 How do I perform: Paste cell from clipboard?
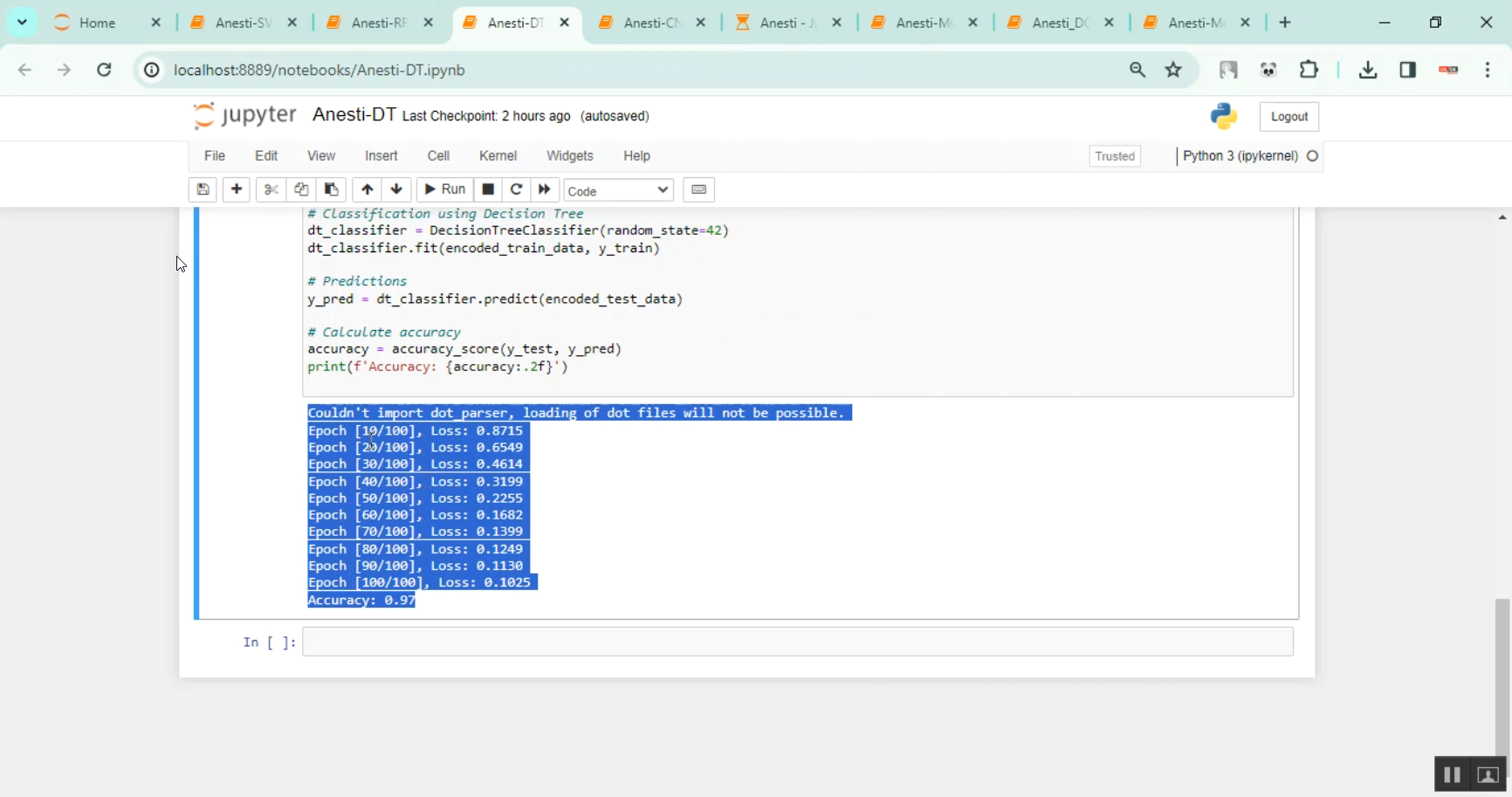coord(331,189)
